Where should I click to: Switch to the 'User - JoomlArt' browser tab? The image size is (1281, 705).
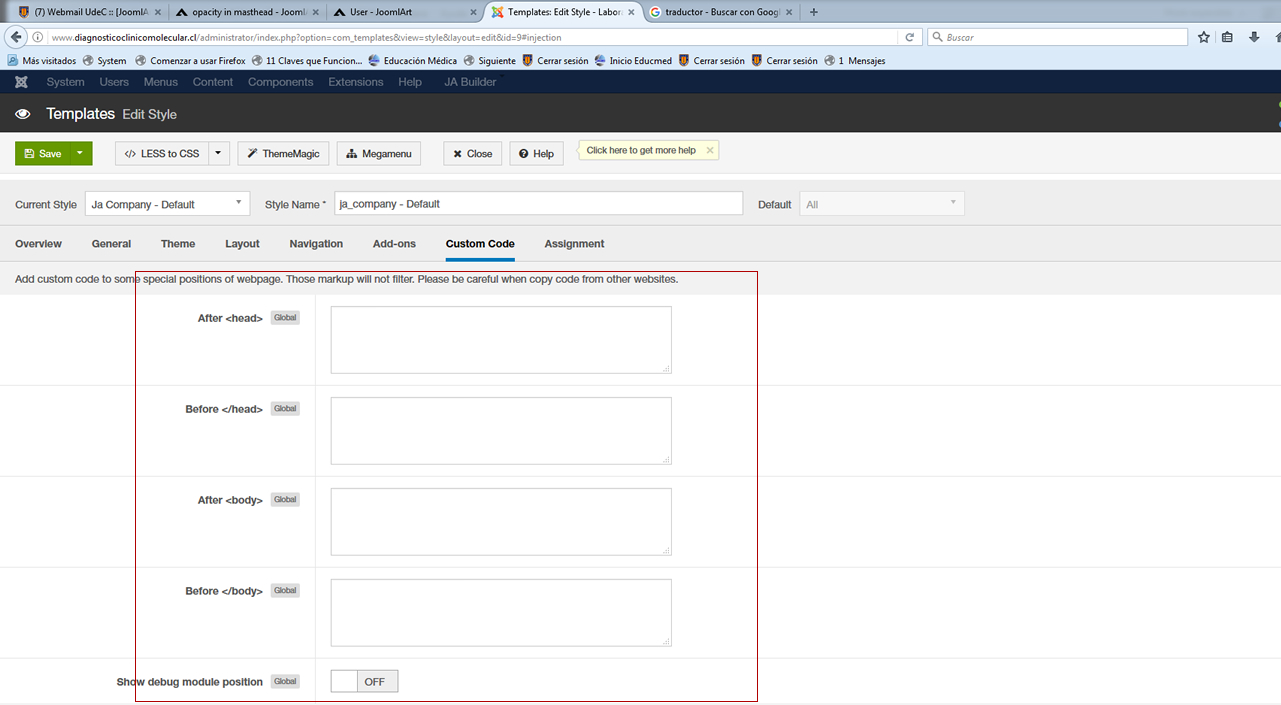(x=405, y=12)
